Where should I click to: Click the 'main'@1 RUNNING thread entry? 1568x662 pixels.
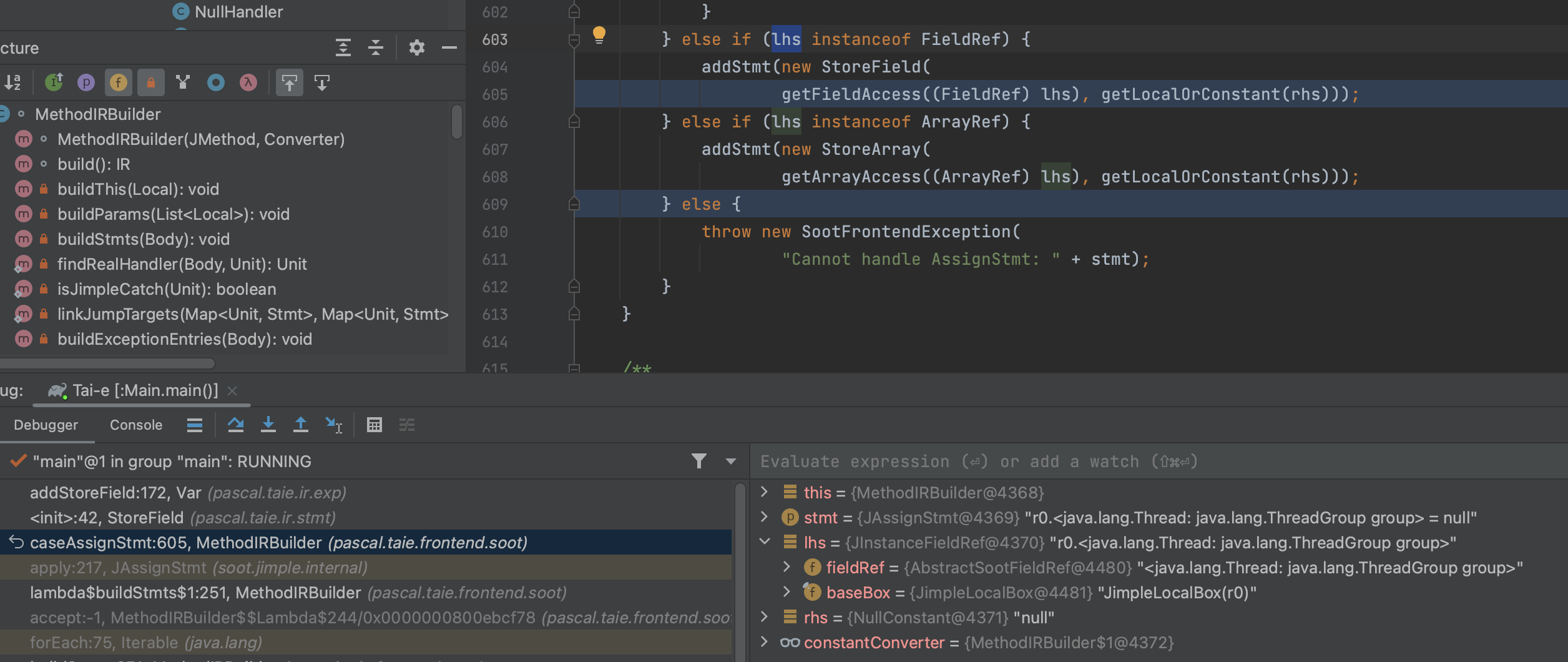172,462
